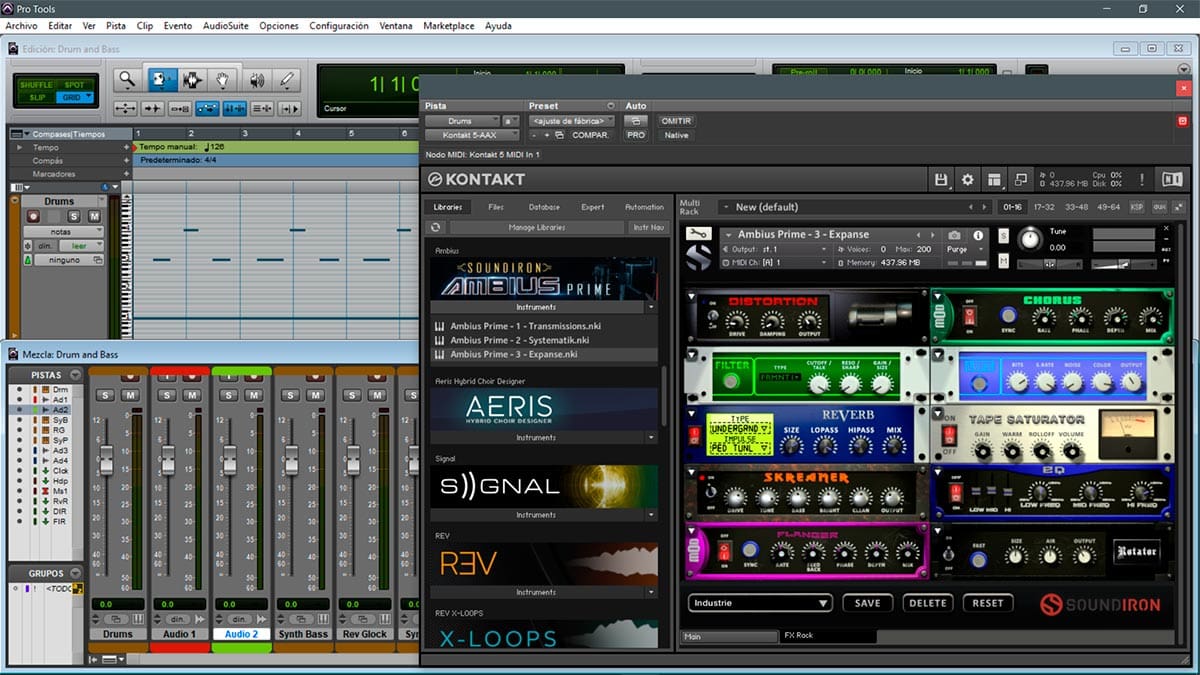The height and width of the screenshot is (675, 1200).
Task: Click the KSP button in Multi Rack
Action: [x=1137, y=207]
